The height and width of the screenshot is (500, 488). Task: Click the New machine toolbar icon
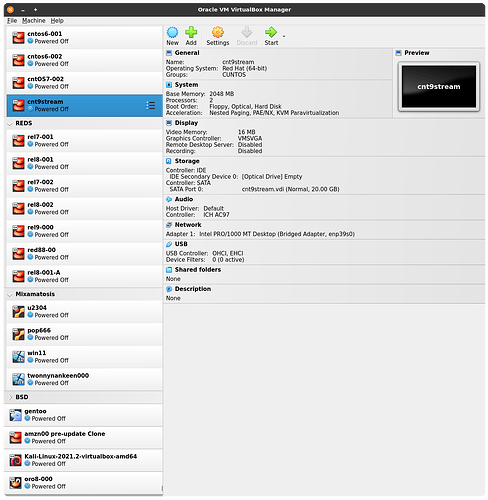[172, 32]
